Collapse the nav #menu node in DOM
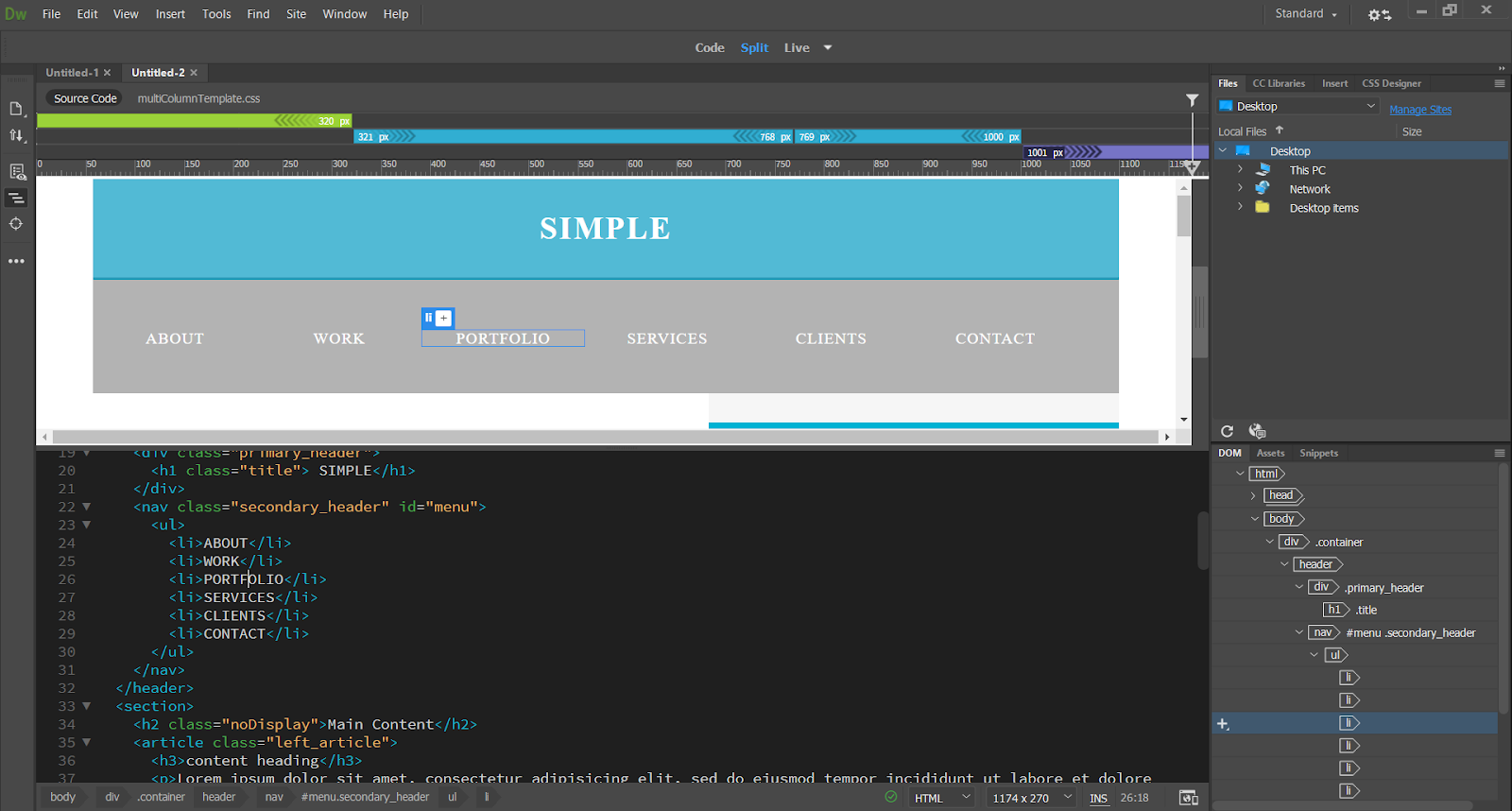 (1299, 632)
